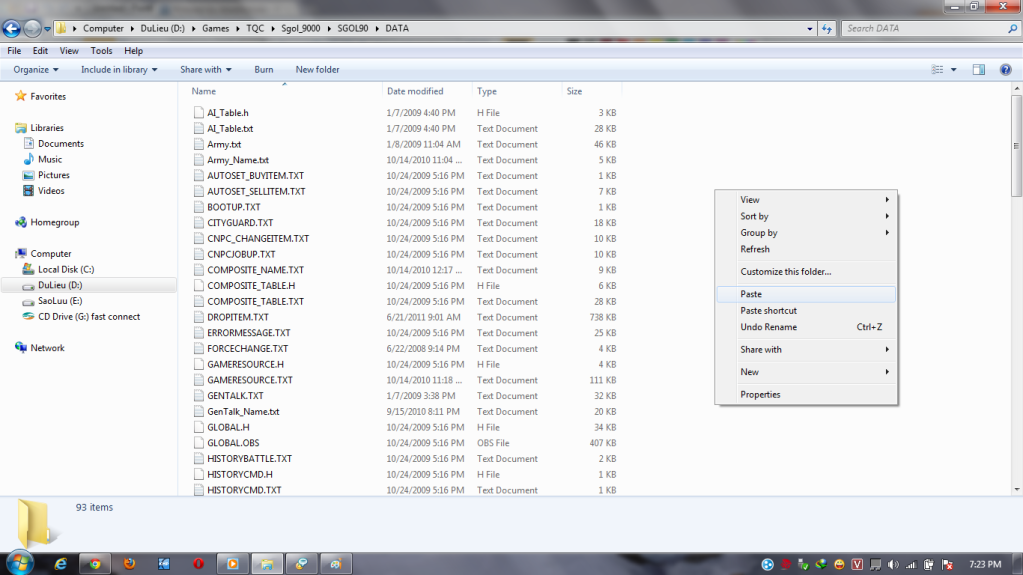Open the File menu
The width and height of the screenshot is (1023, 575).
(14, 51)
